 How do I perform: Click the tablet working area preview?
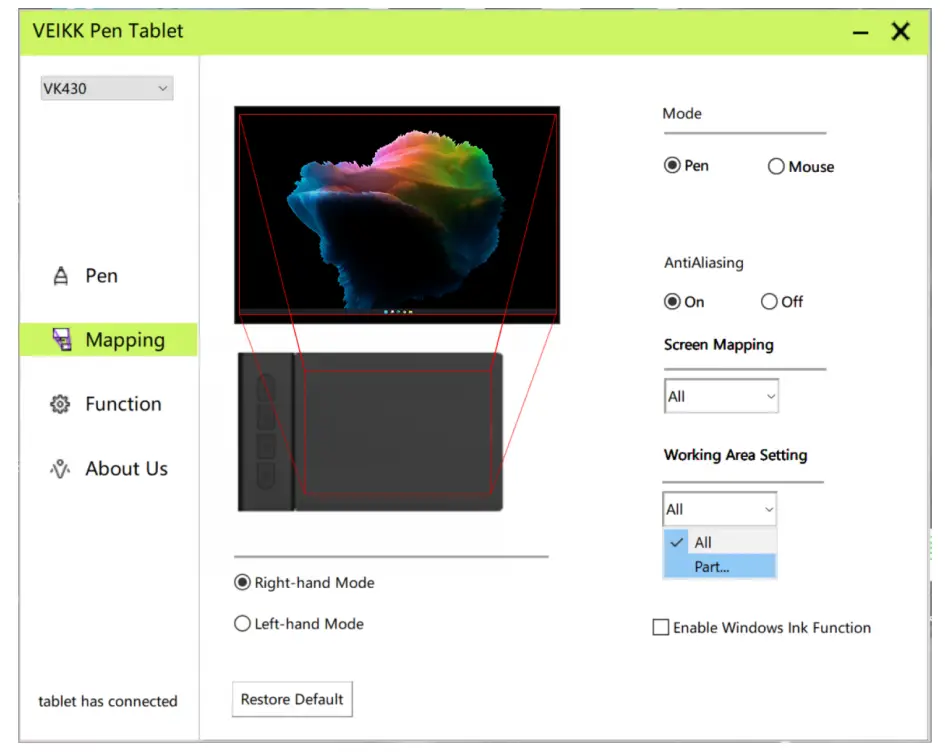click(398, 432)
